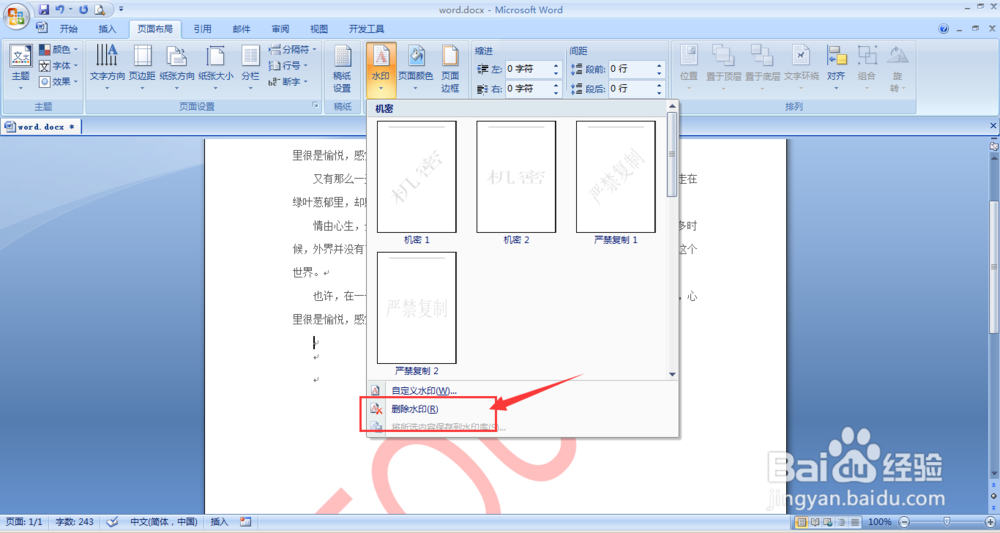
Task: Click the redo/repeat icon
Action: [83, 10]
